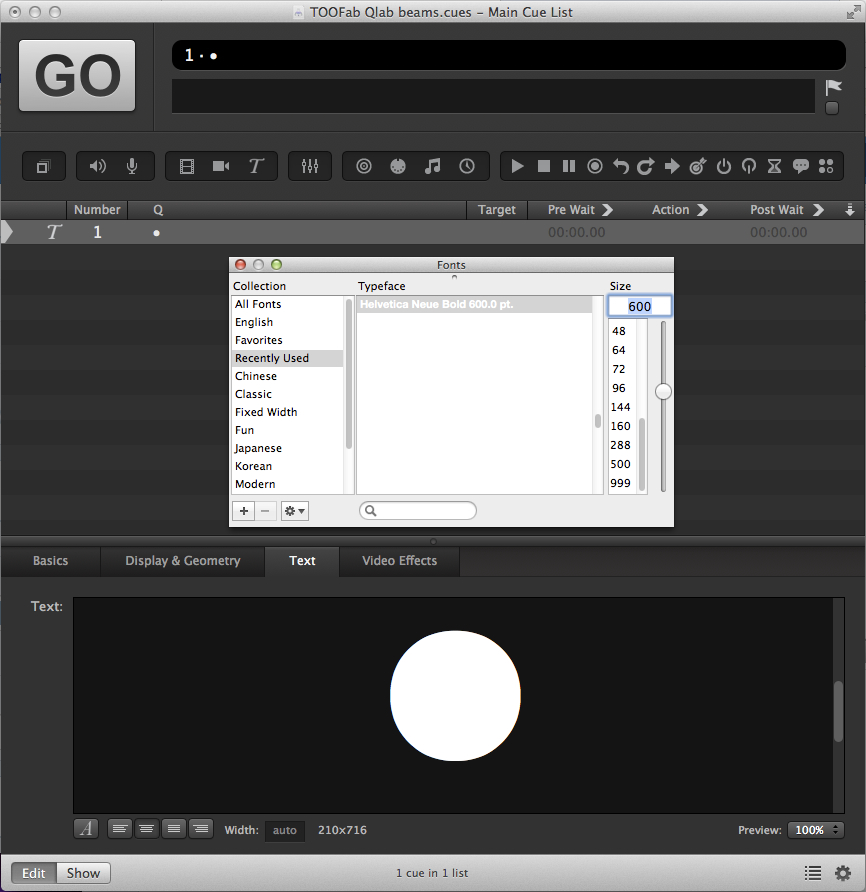Open the Display & Geometry tab
The image size is (866, 892).
[182, 561]
